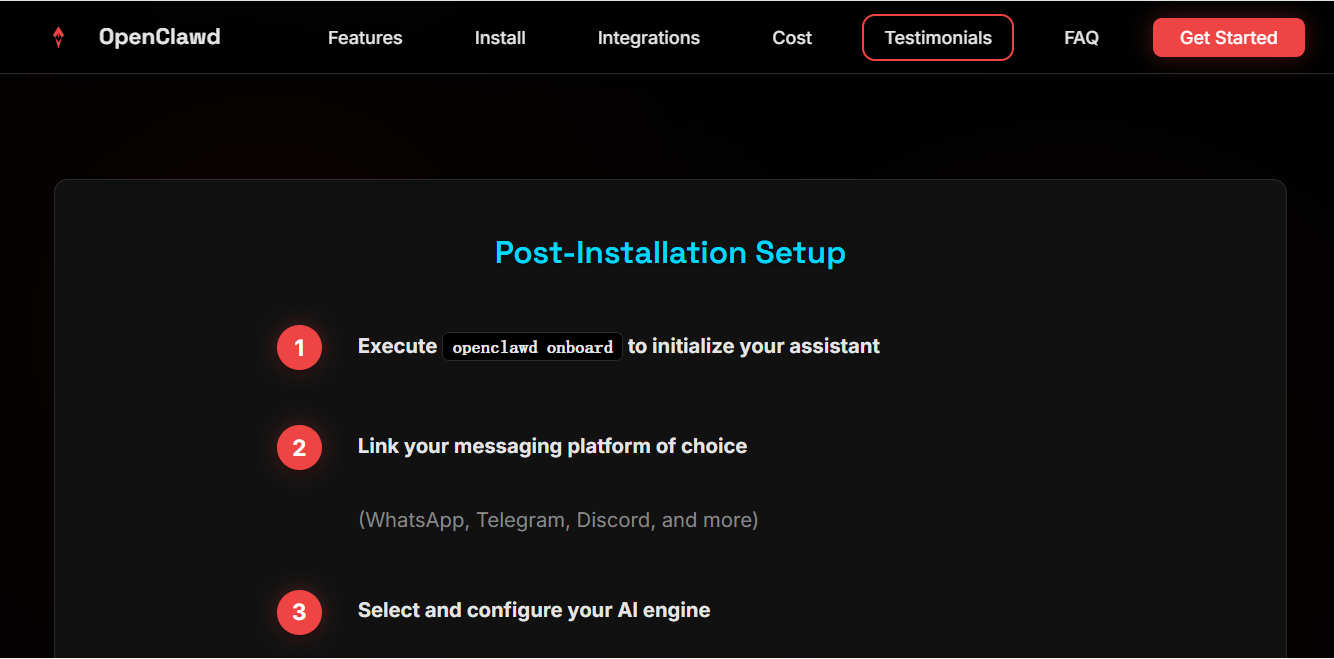The height and width of the screenshot is (659, 1334).
Task: Click the step 3 number badge
Action: tap(299, 612)
